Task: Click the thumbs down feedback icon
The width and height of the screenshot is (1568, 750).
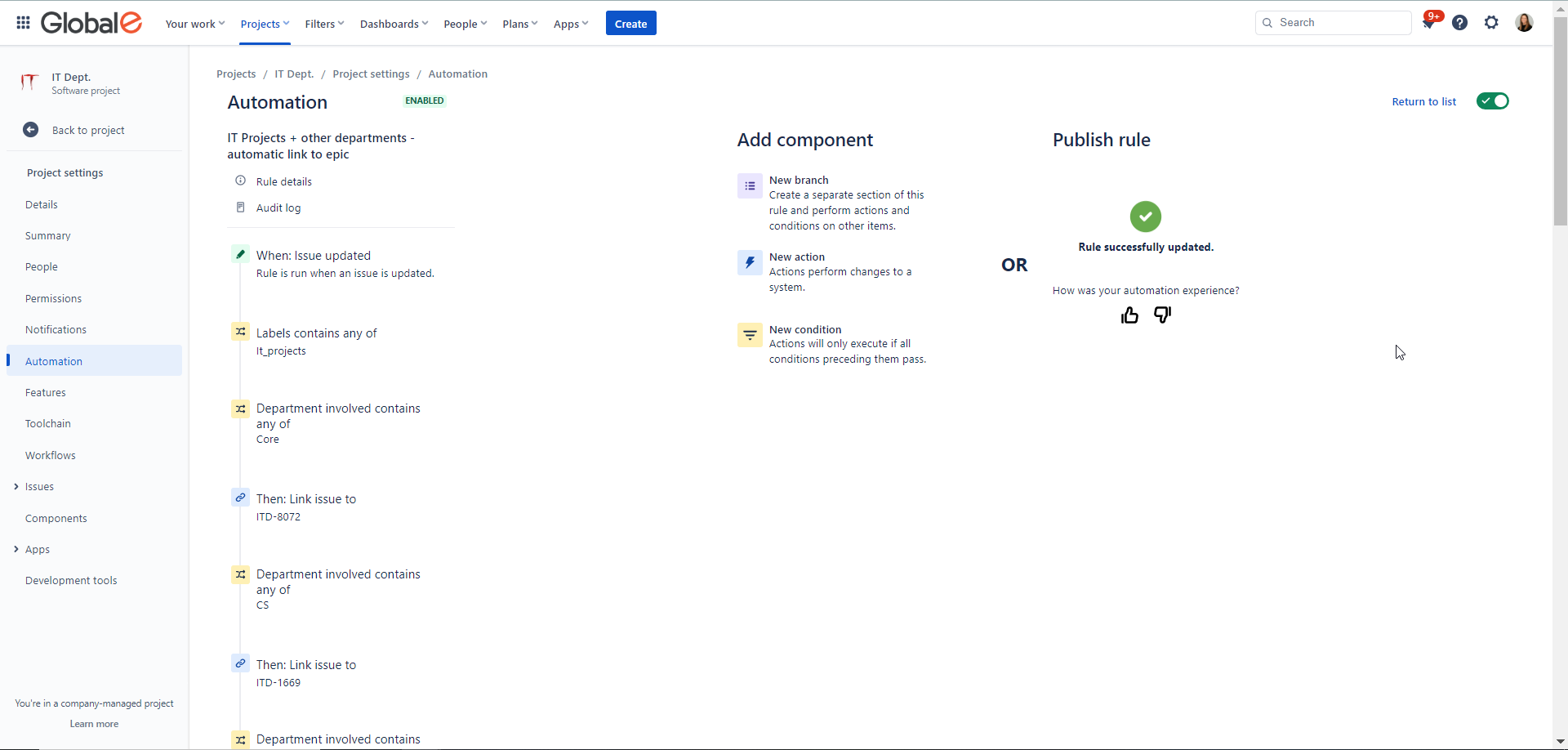Action: [1162, 315]
